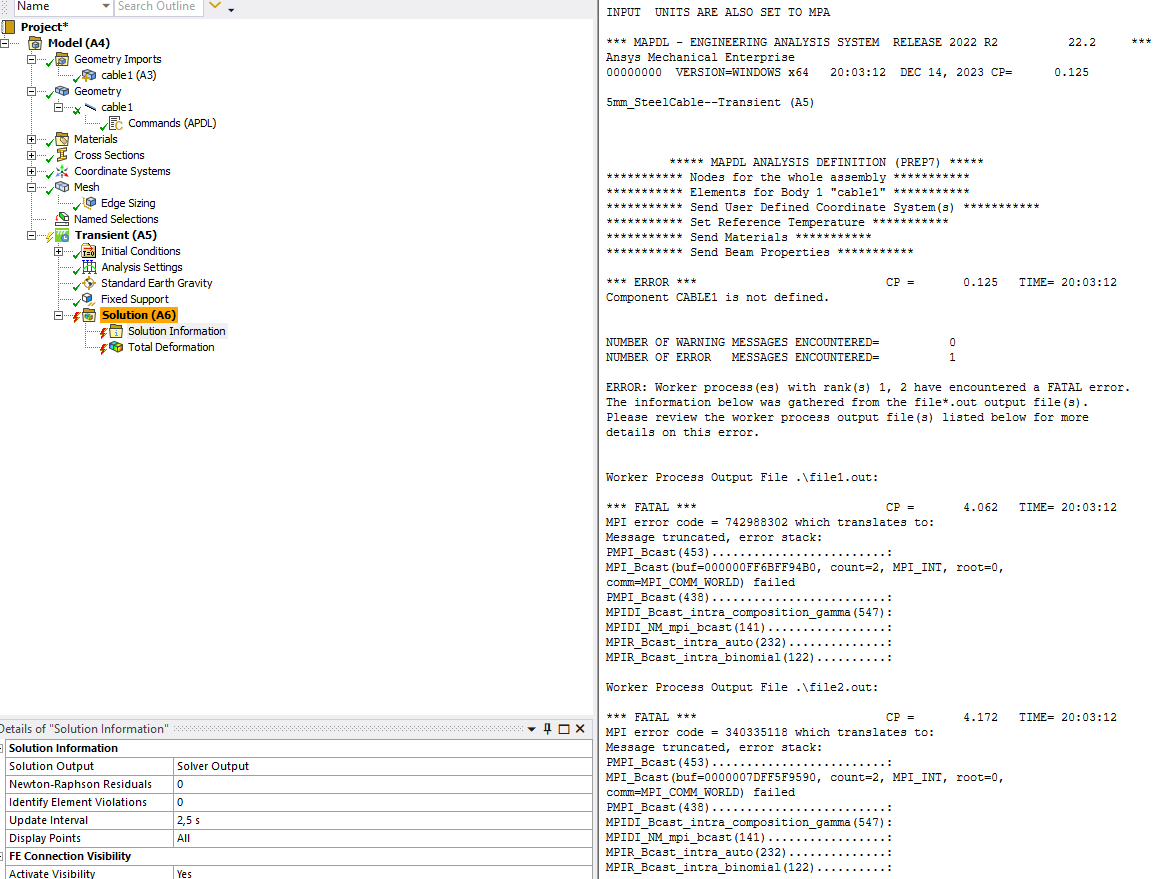Click the Mesh icon

(62, 187)
